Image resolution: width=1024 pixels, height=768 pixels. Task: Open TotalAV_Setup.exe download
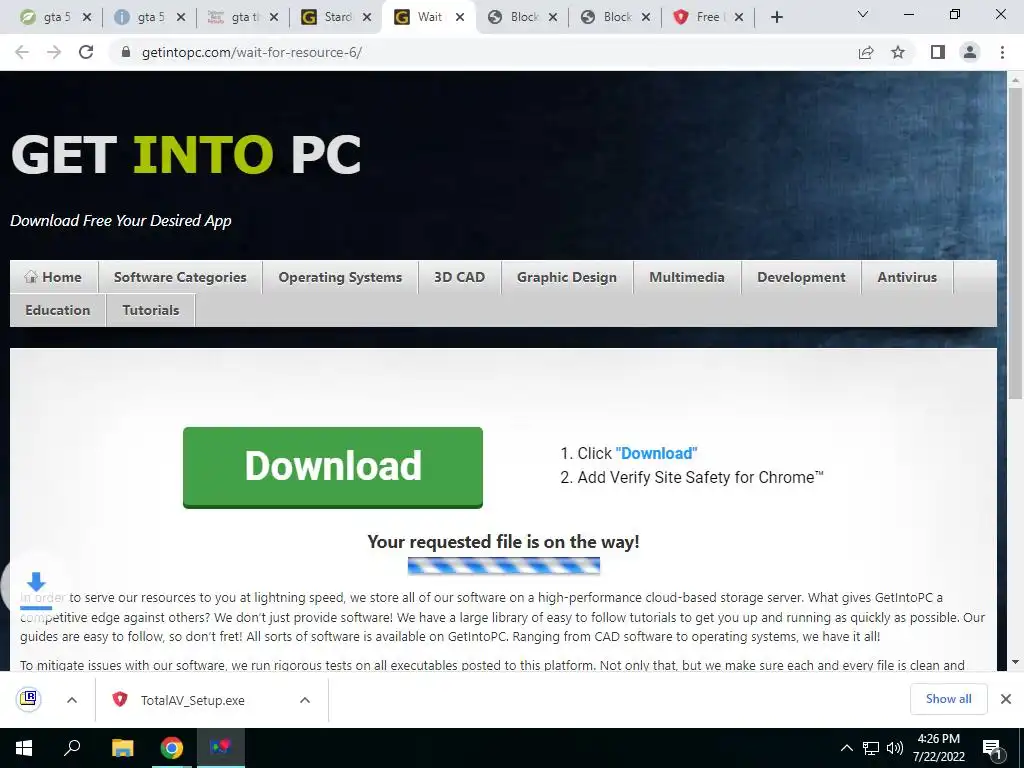tap(193, 700)
